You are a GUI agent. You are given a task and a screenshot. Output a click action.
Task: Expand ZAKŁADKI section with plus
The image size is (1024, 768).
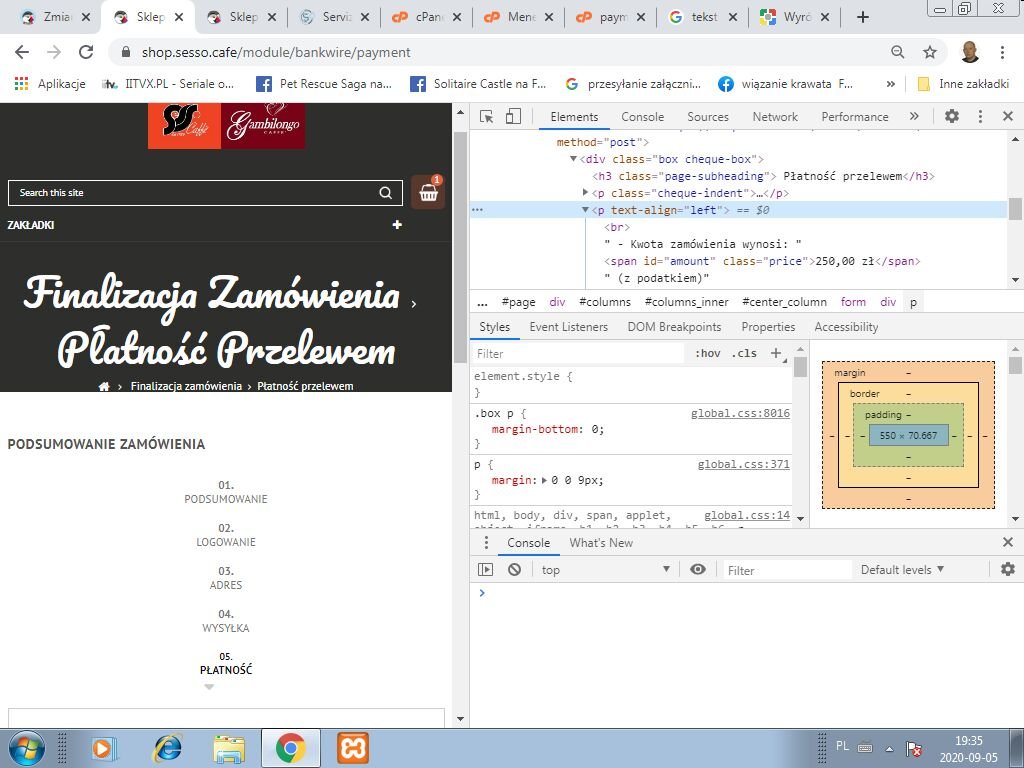tap(396, 225)
